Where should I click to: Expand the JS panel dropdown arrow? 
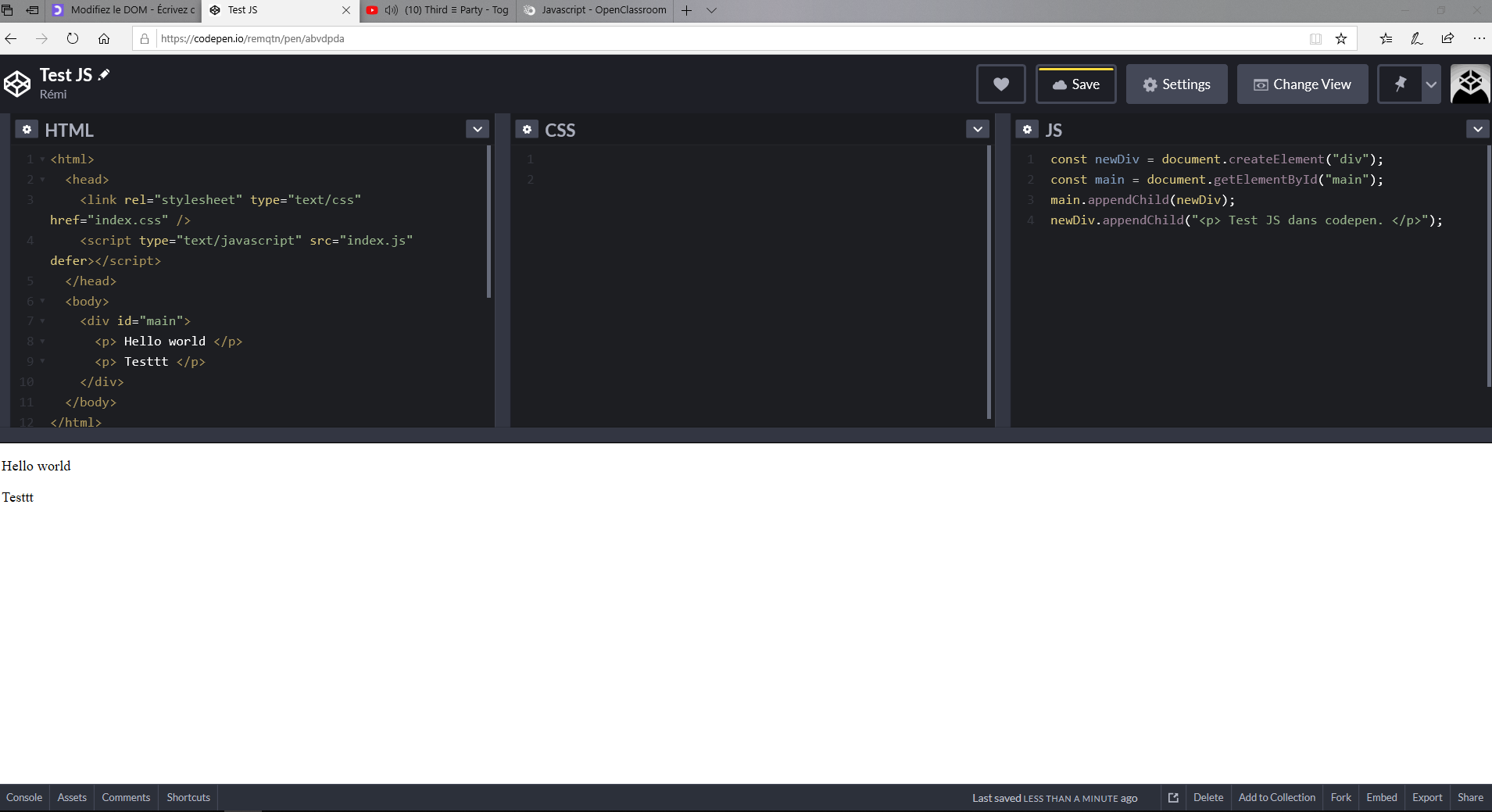click(1477, 129)
